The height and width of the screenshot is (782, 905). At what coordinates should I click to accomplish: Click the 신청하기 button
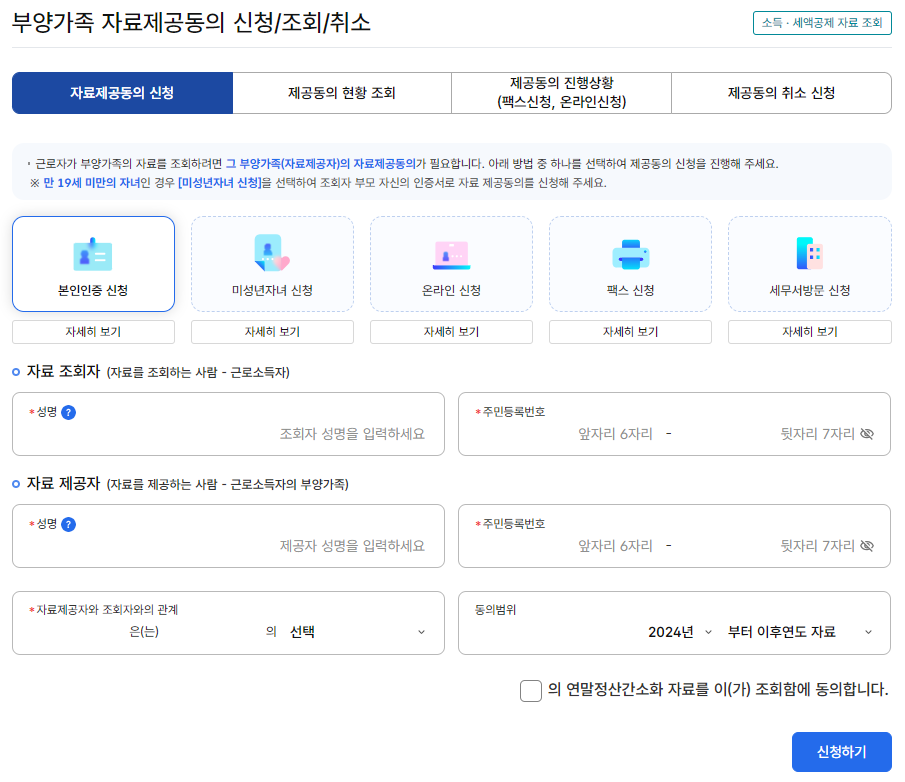click(x=840, y=752)
